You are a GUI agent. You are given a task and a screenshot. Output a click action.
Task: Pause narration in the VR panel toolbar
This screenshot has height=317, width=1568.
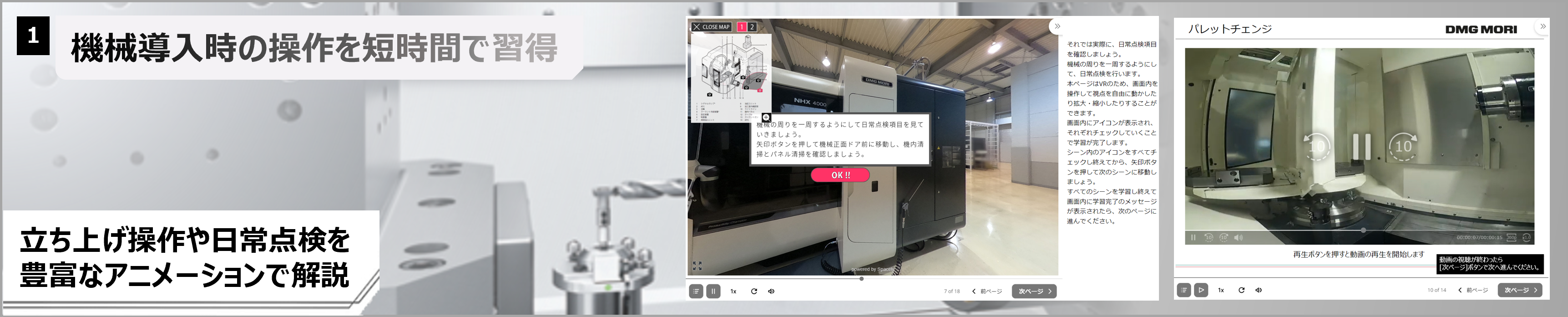tap(713, 291)
